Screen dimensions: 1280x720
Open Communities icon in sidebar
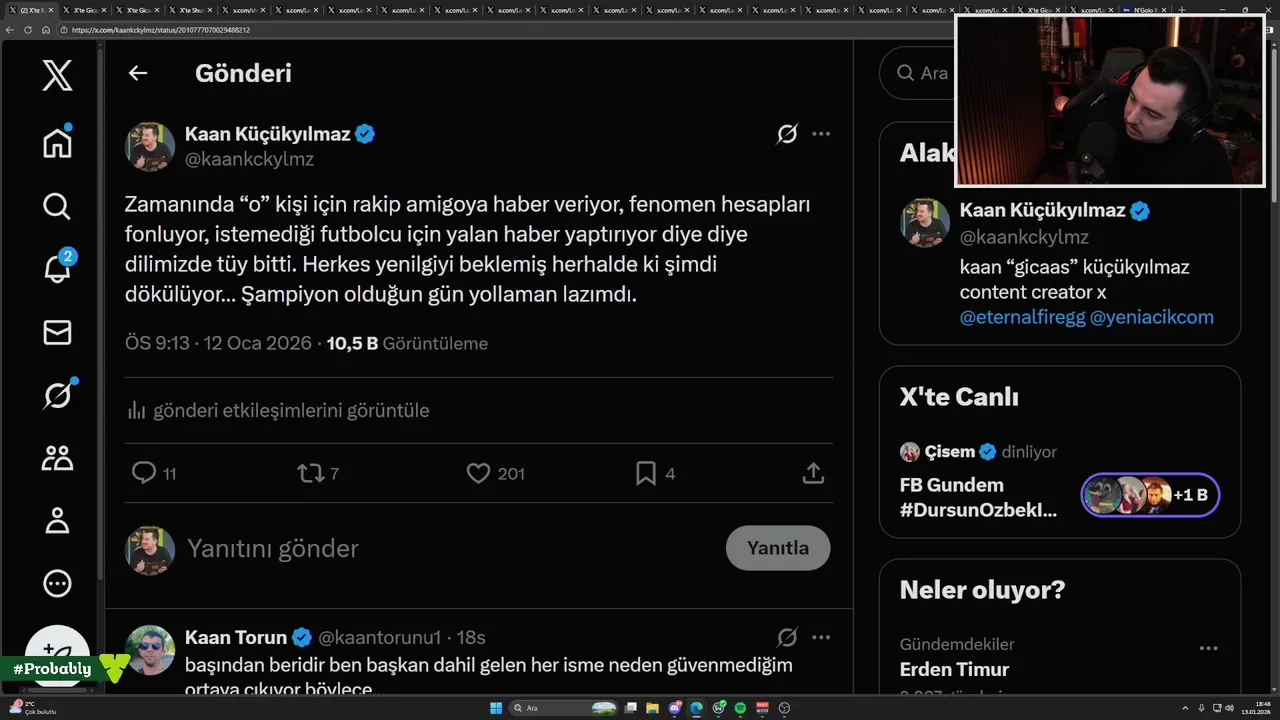[57, 458]
